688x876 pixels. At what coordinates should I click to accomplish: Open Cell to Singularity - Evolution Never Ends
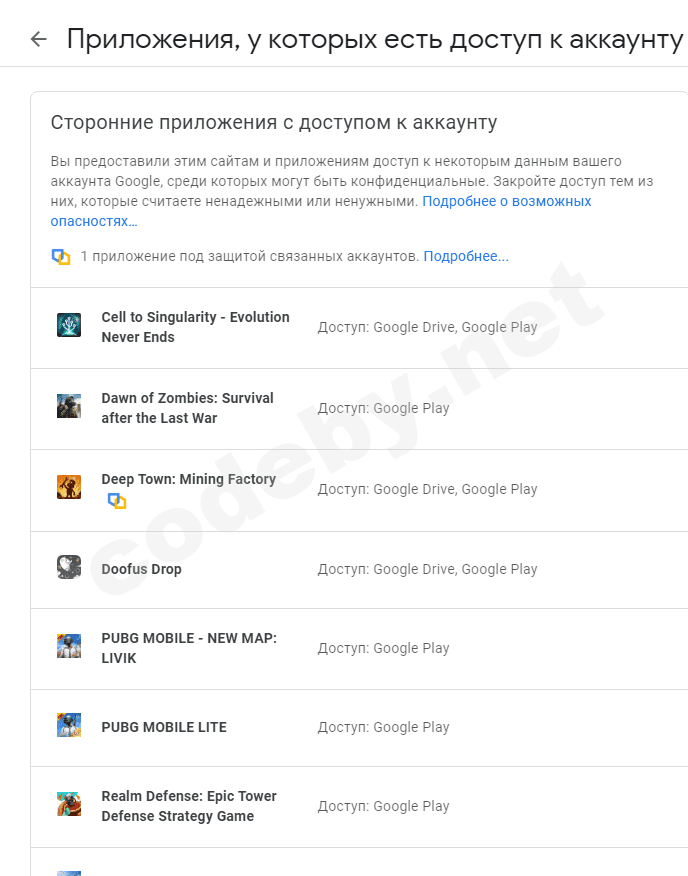[195, 327]
